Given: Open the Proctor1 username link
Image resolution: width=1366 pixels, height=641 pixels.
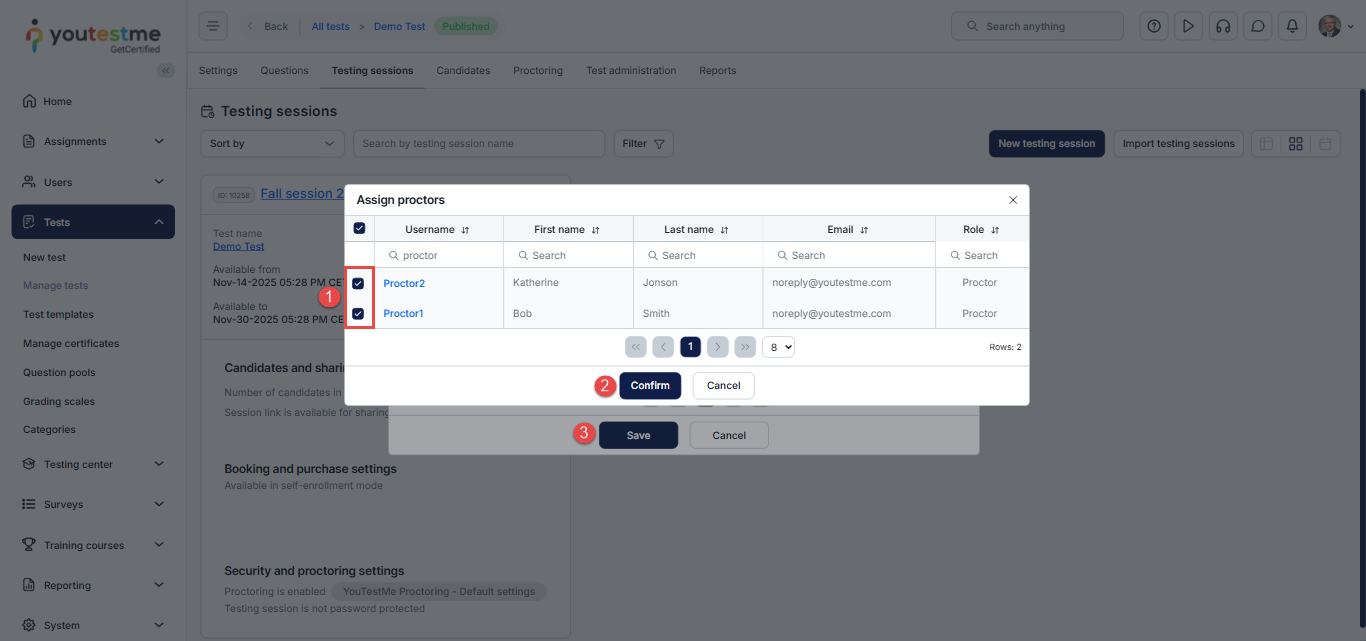Looking at the screenshot, I should (404, 314).
